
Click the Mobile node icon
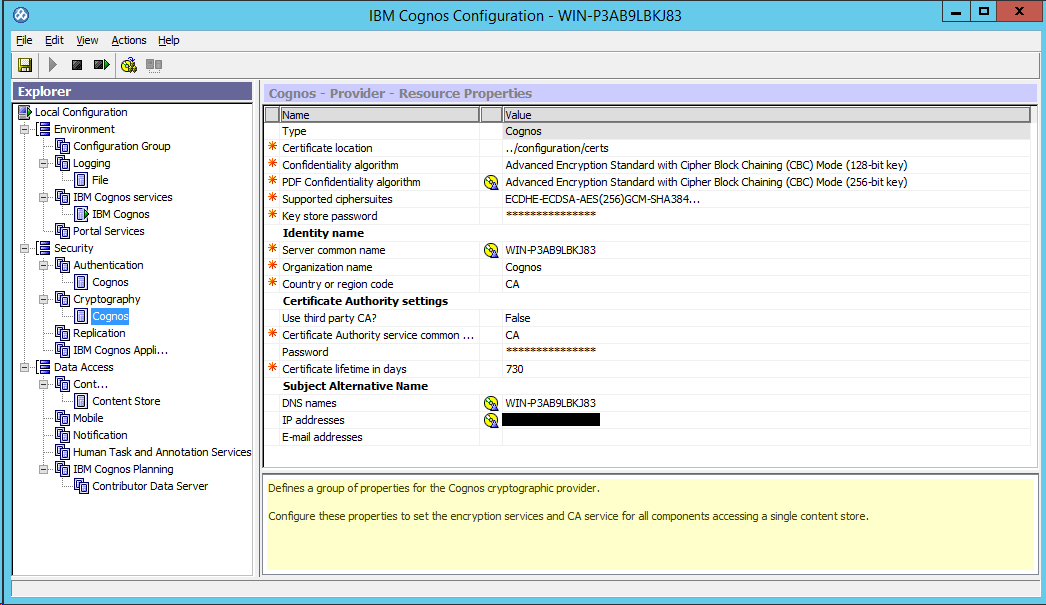coord(63,418)
